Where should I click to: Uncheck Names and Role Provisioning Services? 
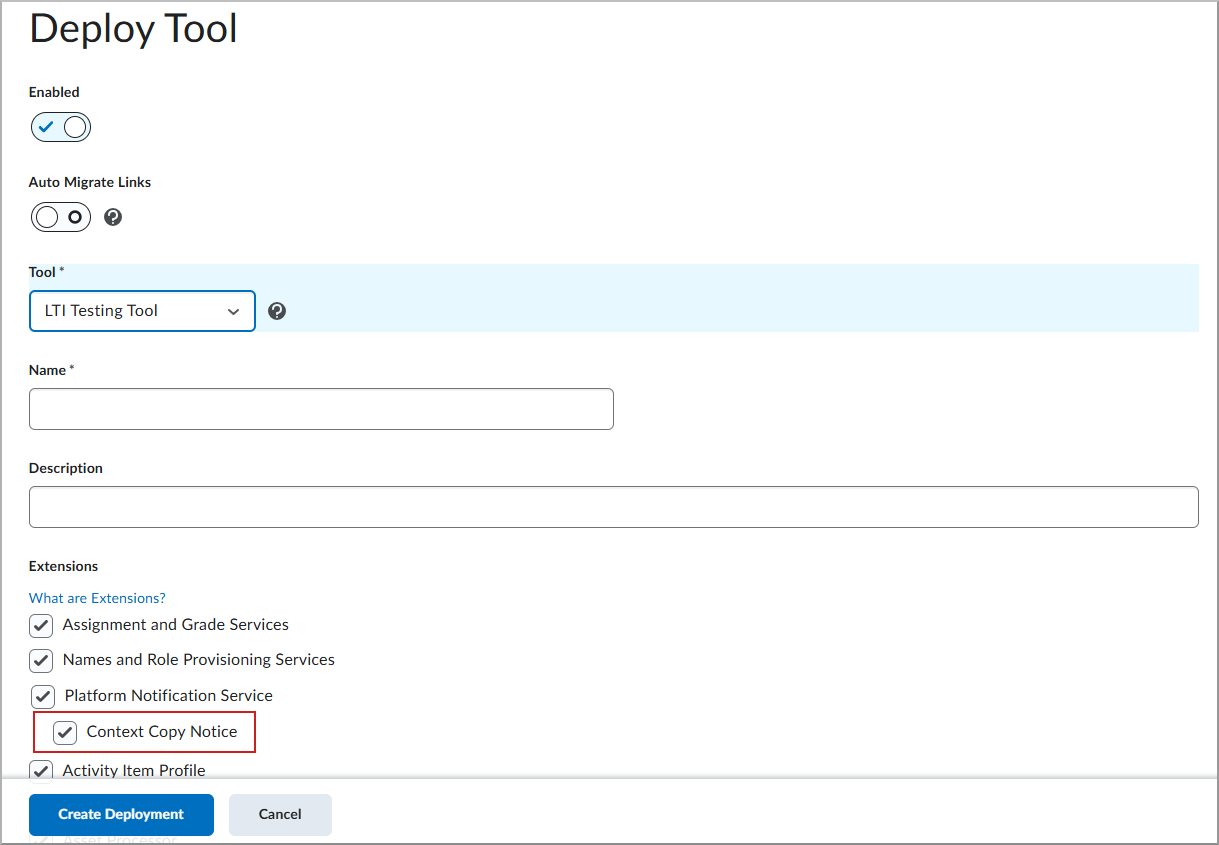[x=40, y=660]
